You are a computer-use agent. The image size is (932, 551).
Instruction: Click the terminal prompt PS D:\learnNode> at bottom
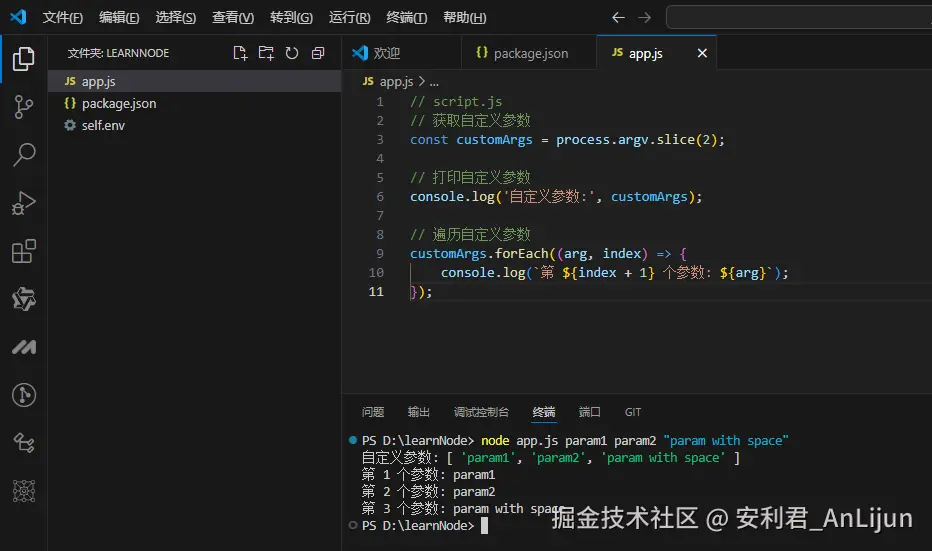tap(418, 525)
